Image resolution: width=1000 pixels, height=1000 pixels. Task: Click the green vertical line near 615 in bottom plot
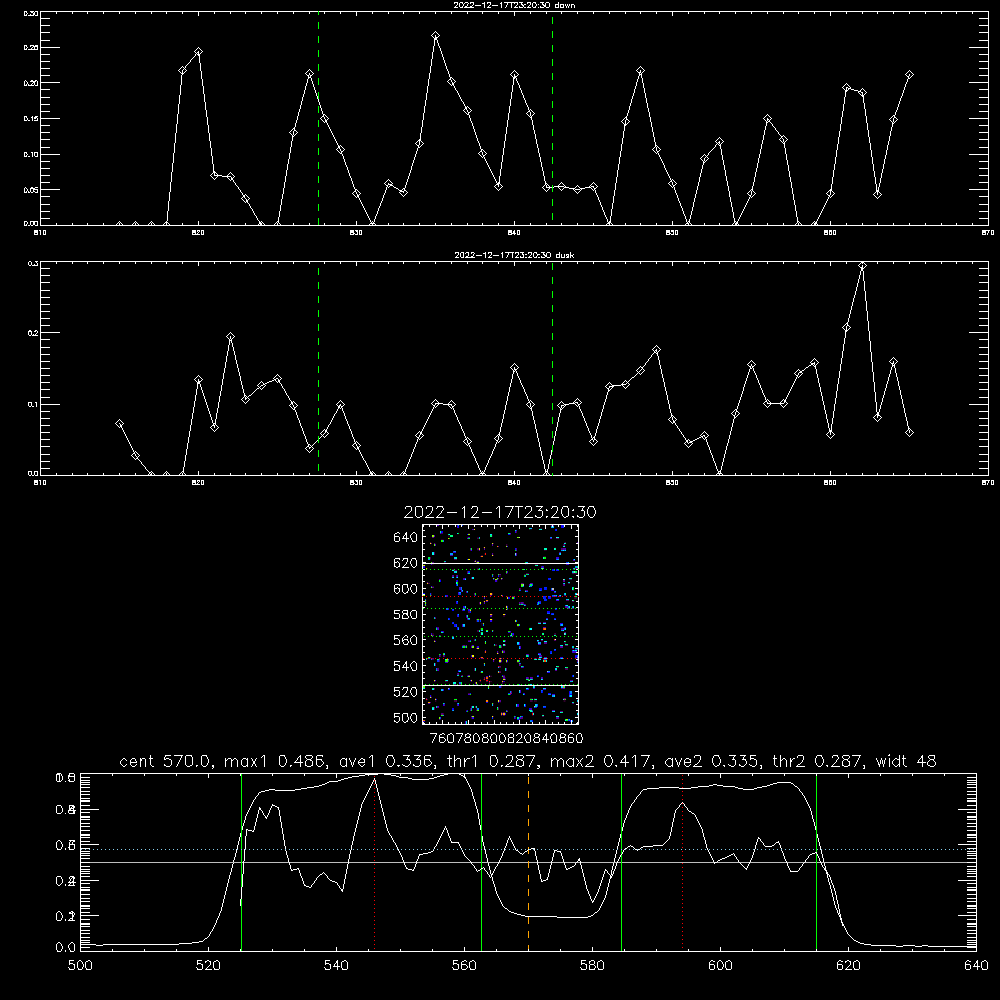coord(816,862)
